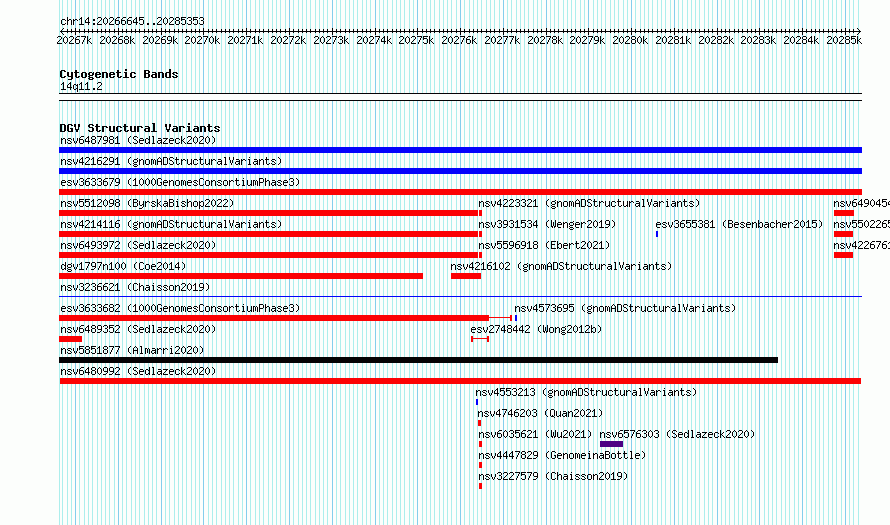Image resolution: width=890 pixels, height=525 pixels.
Task: Click thin blue line of nsv3236621
Action: coord(460,296)
